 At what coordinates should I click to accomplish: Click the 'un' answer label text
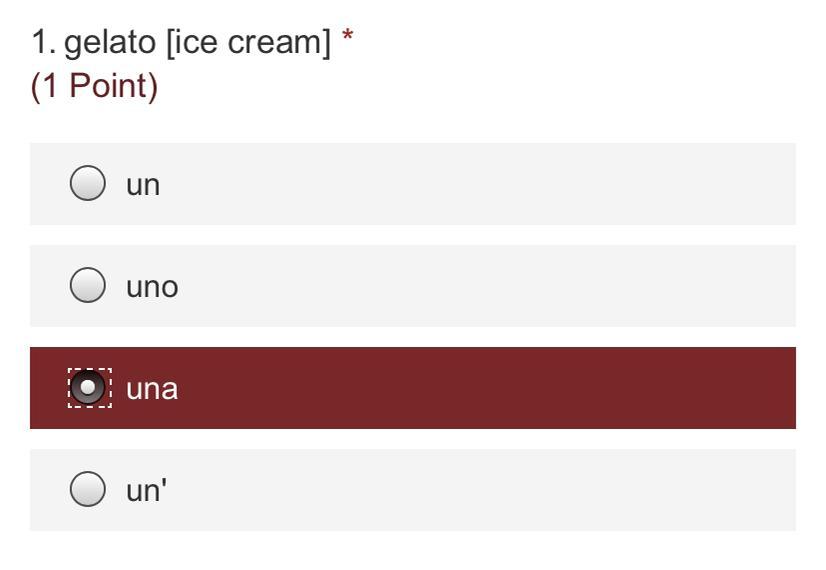coord(143,185)
